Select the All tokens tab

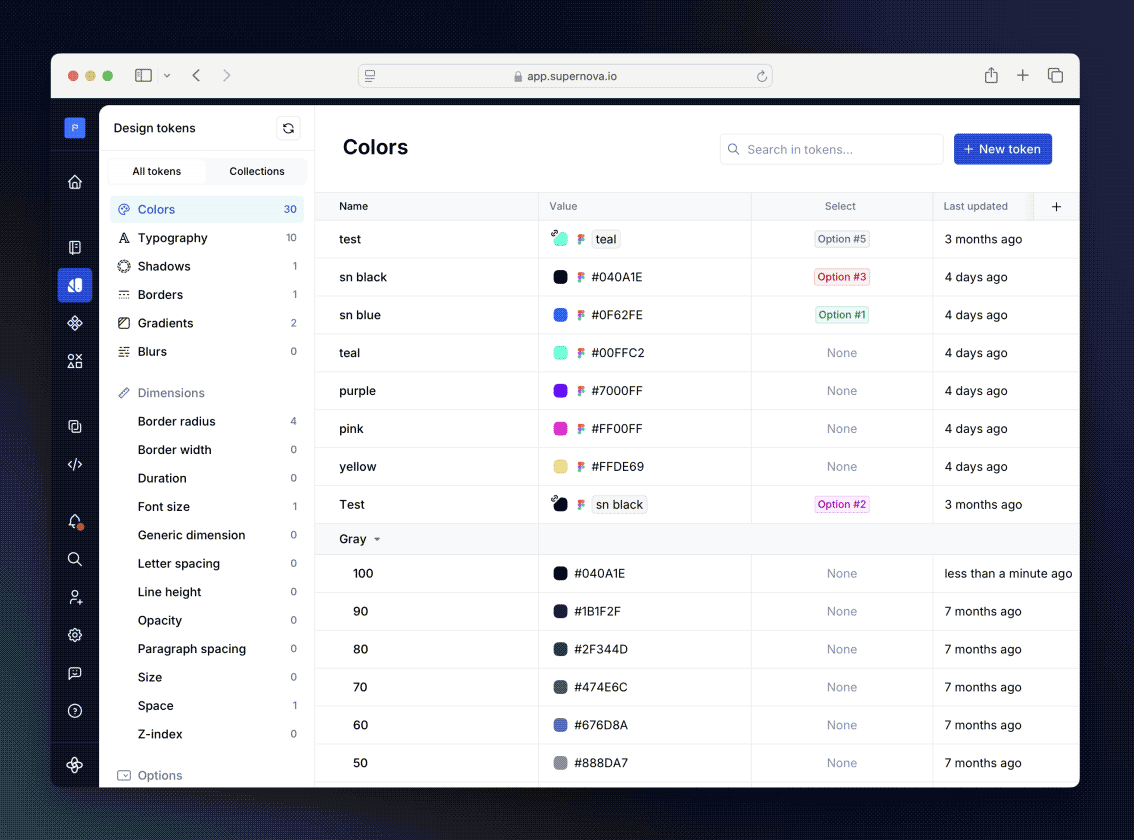click(157, 171)
